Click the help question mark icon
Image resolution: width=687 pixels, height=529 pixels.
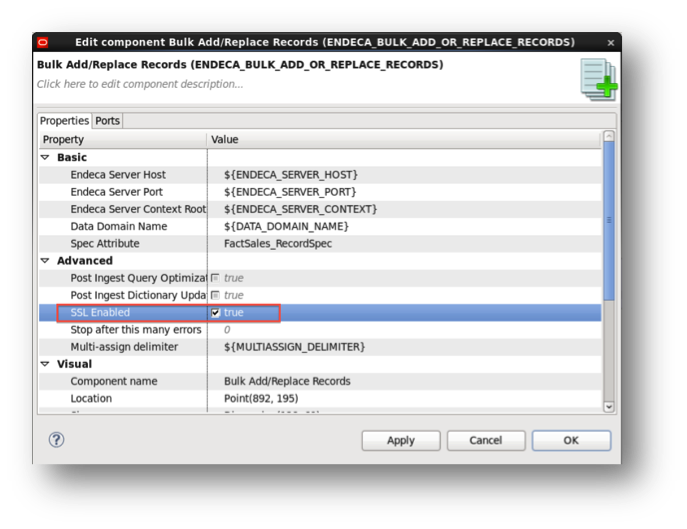[57, 440]
